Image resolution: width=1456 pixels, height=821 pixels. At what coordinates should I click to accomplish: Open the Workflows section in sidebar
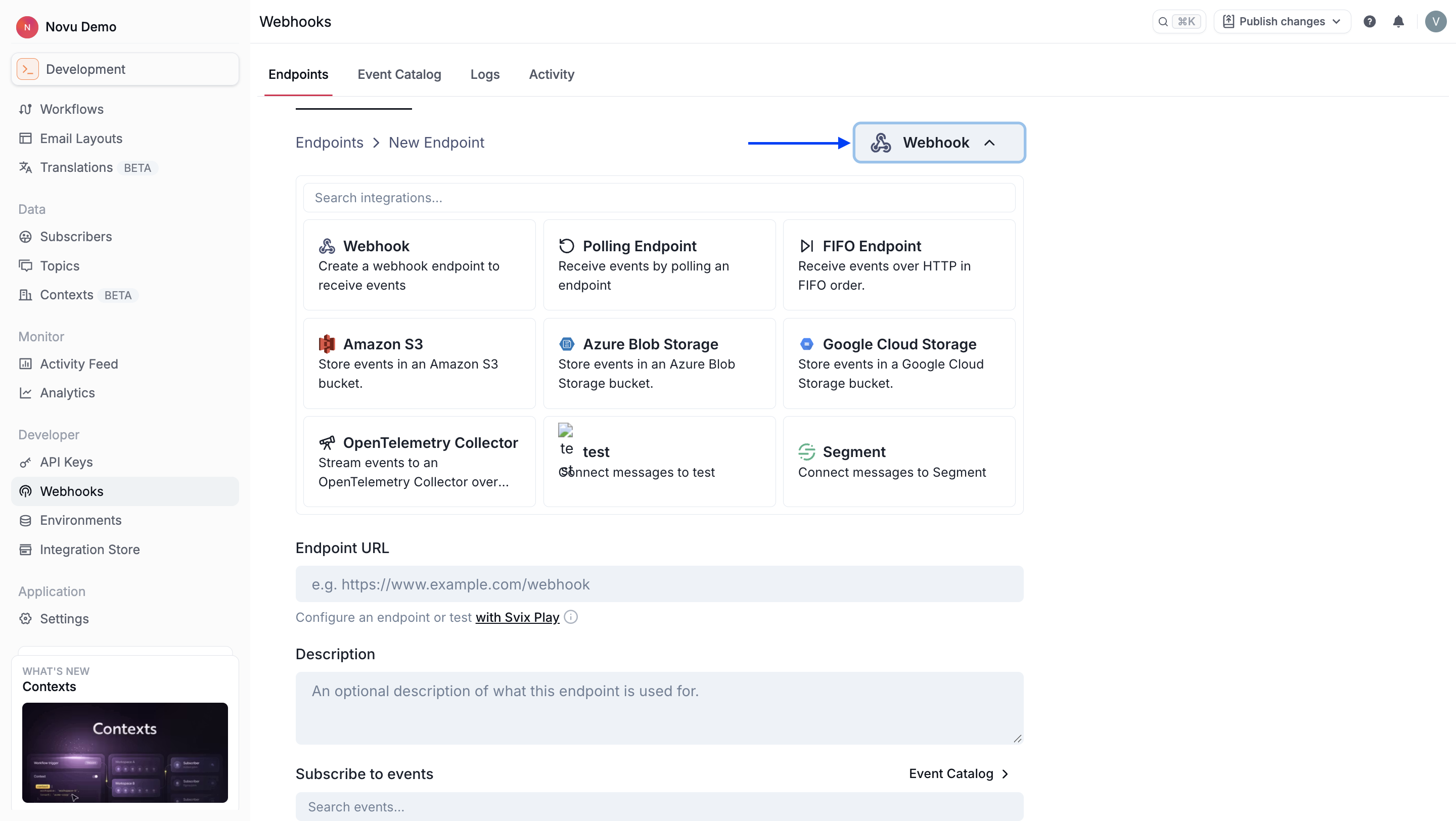(72, 109)
